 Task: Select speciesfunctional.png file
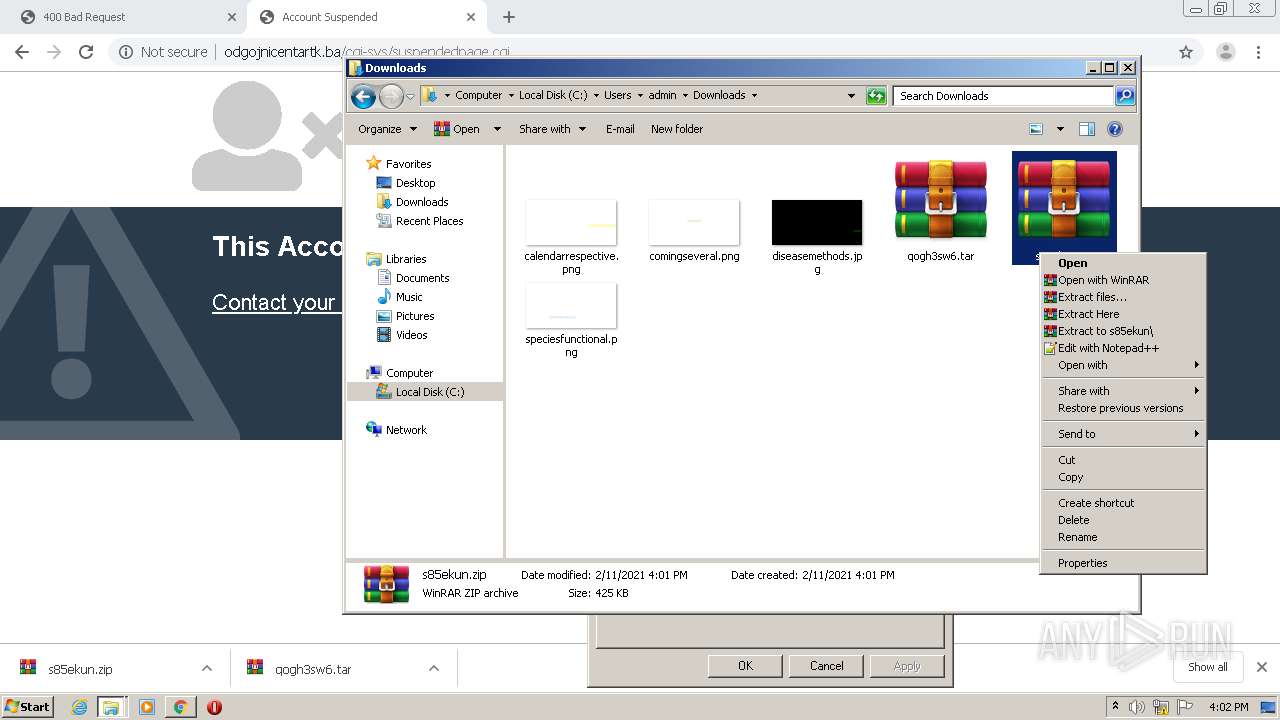571,320
